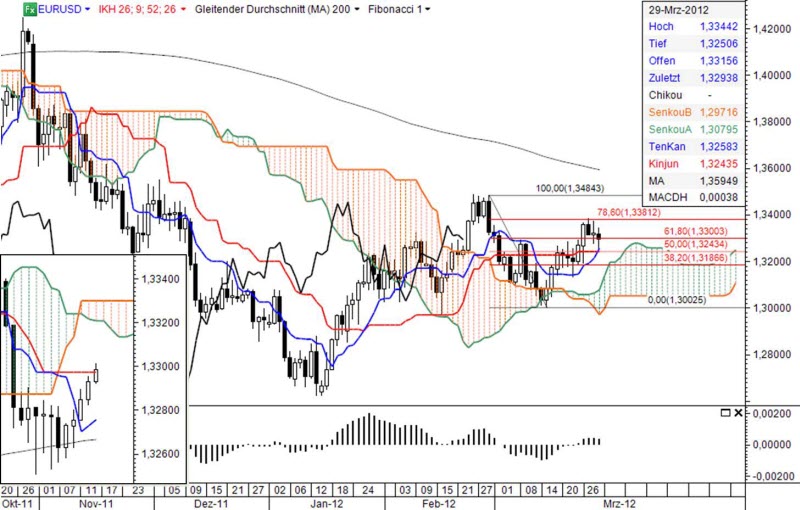Click the 1,36000 price axis label
The image size is (800, 510).
[x=772, y=168]
